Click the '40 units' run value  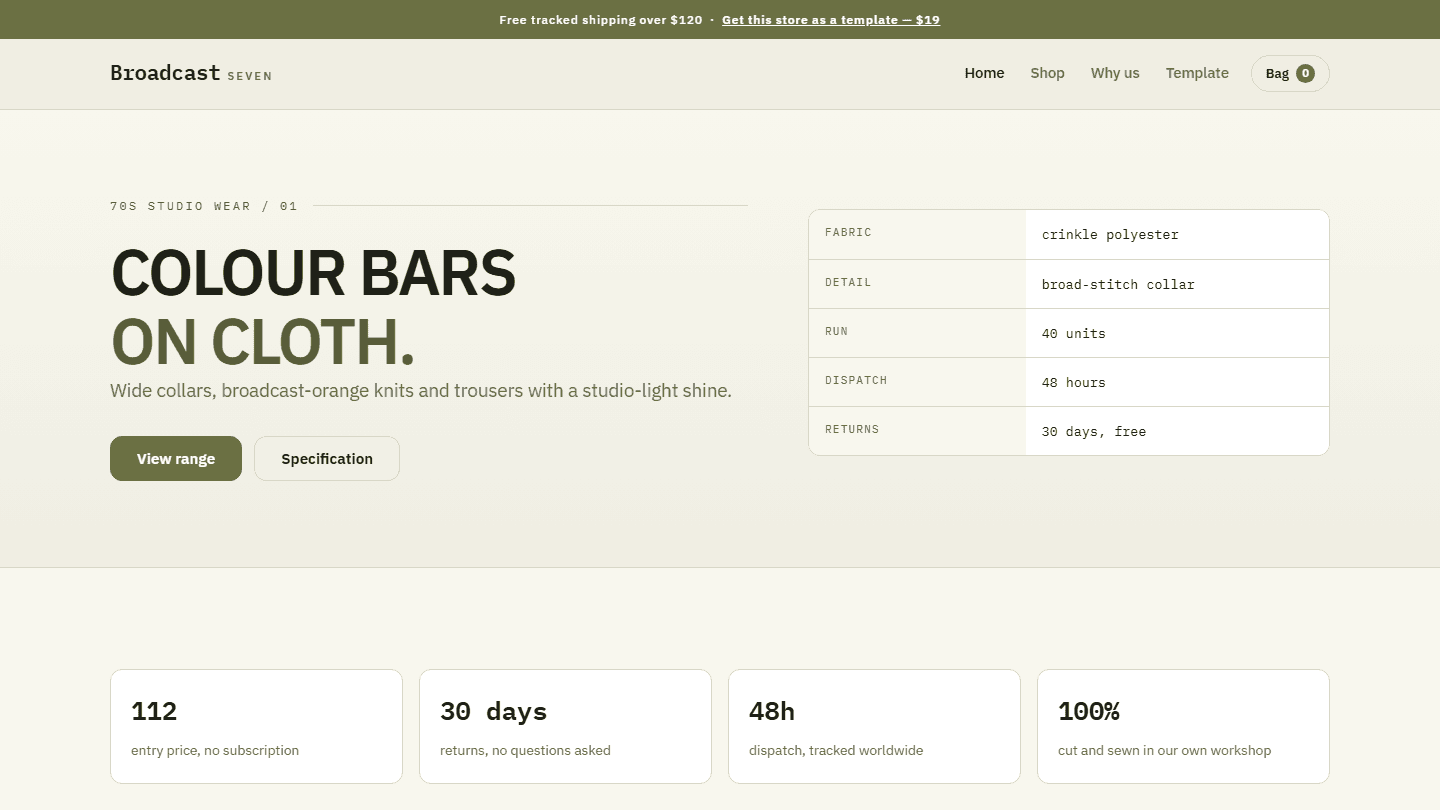1074,333
